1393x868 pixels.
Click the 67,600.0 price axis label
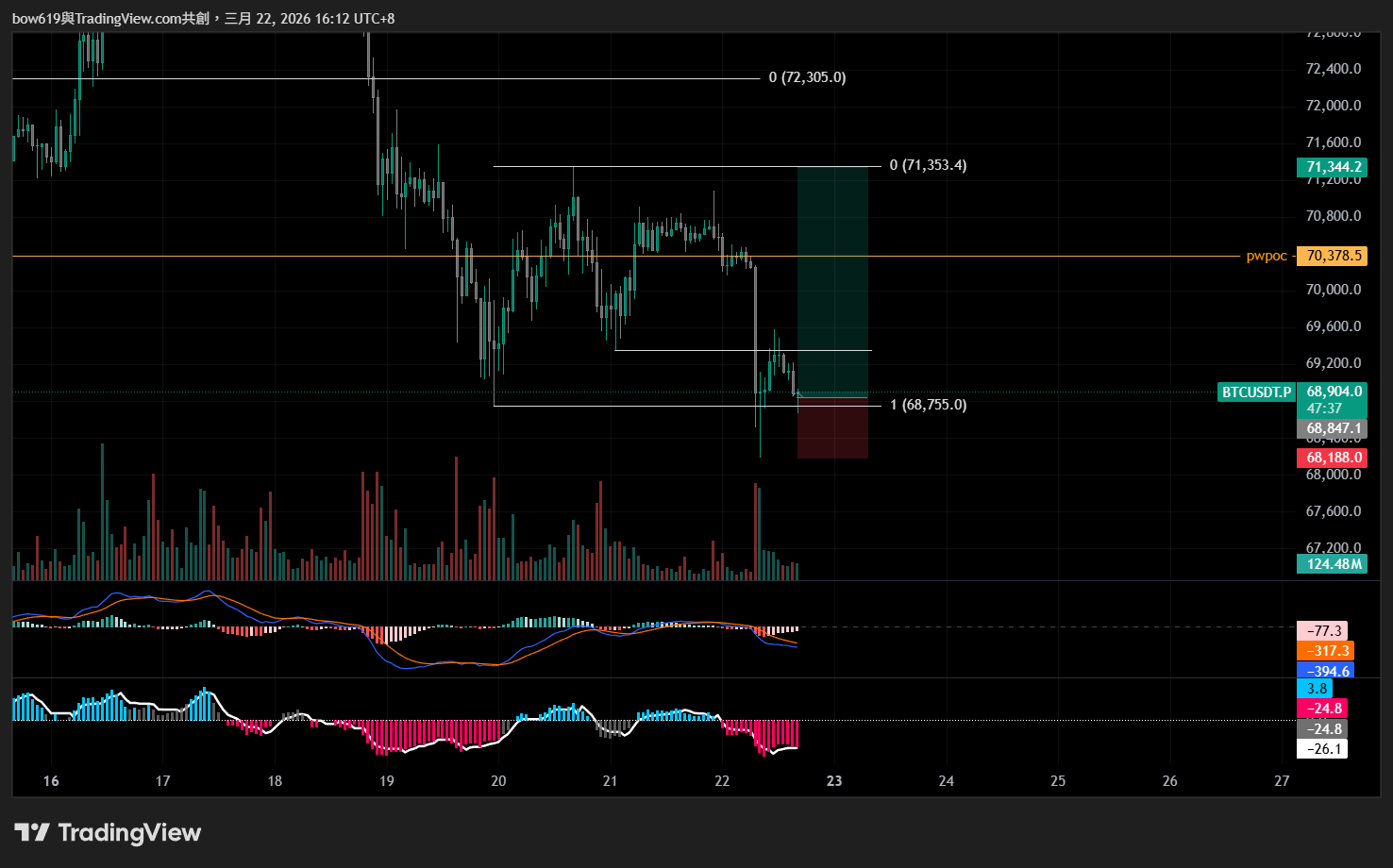click(x=1334, y=511)
